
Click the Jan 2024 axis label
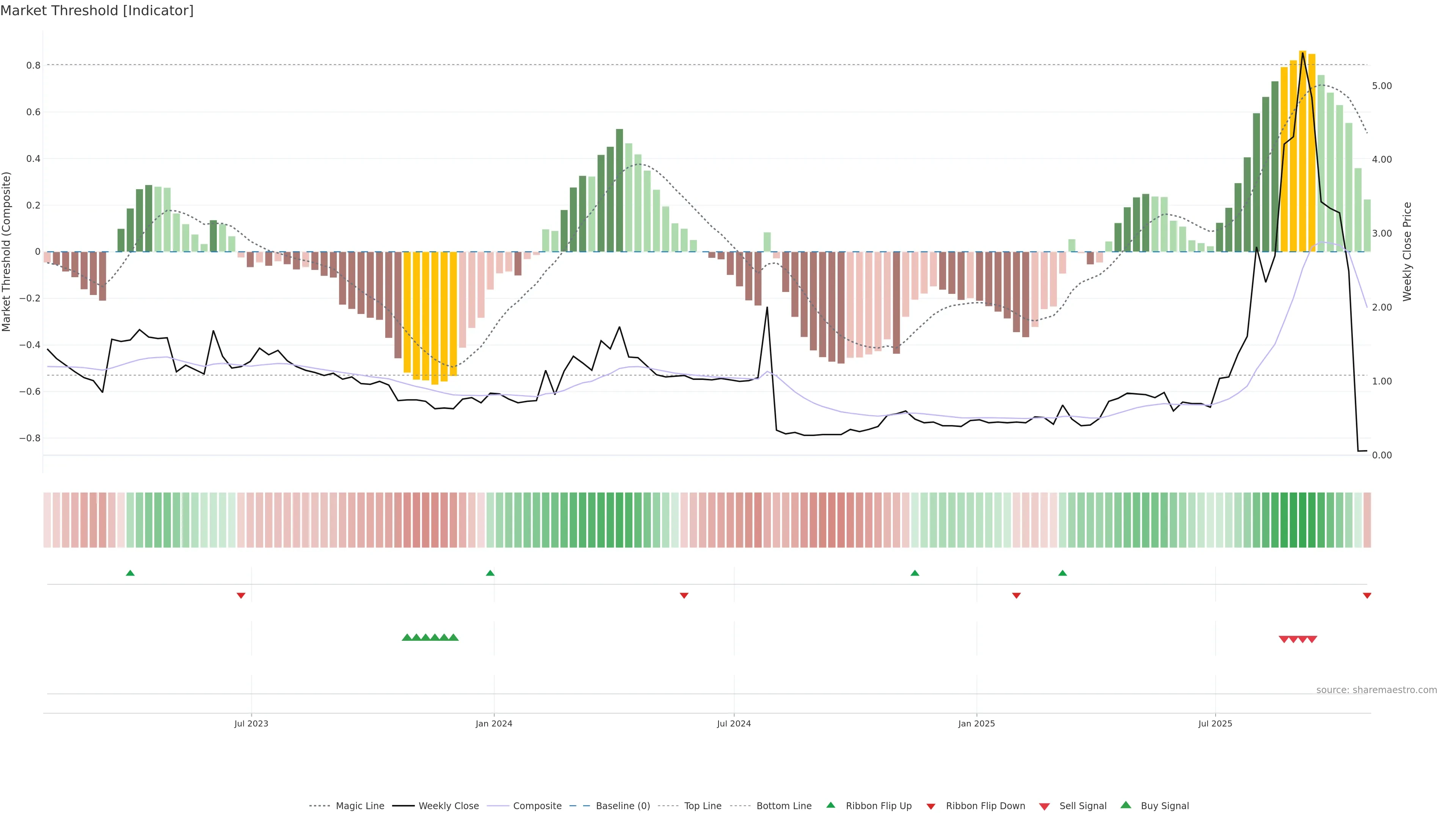493,723
